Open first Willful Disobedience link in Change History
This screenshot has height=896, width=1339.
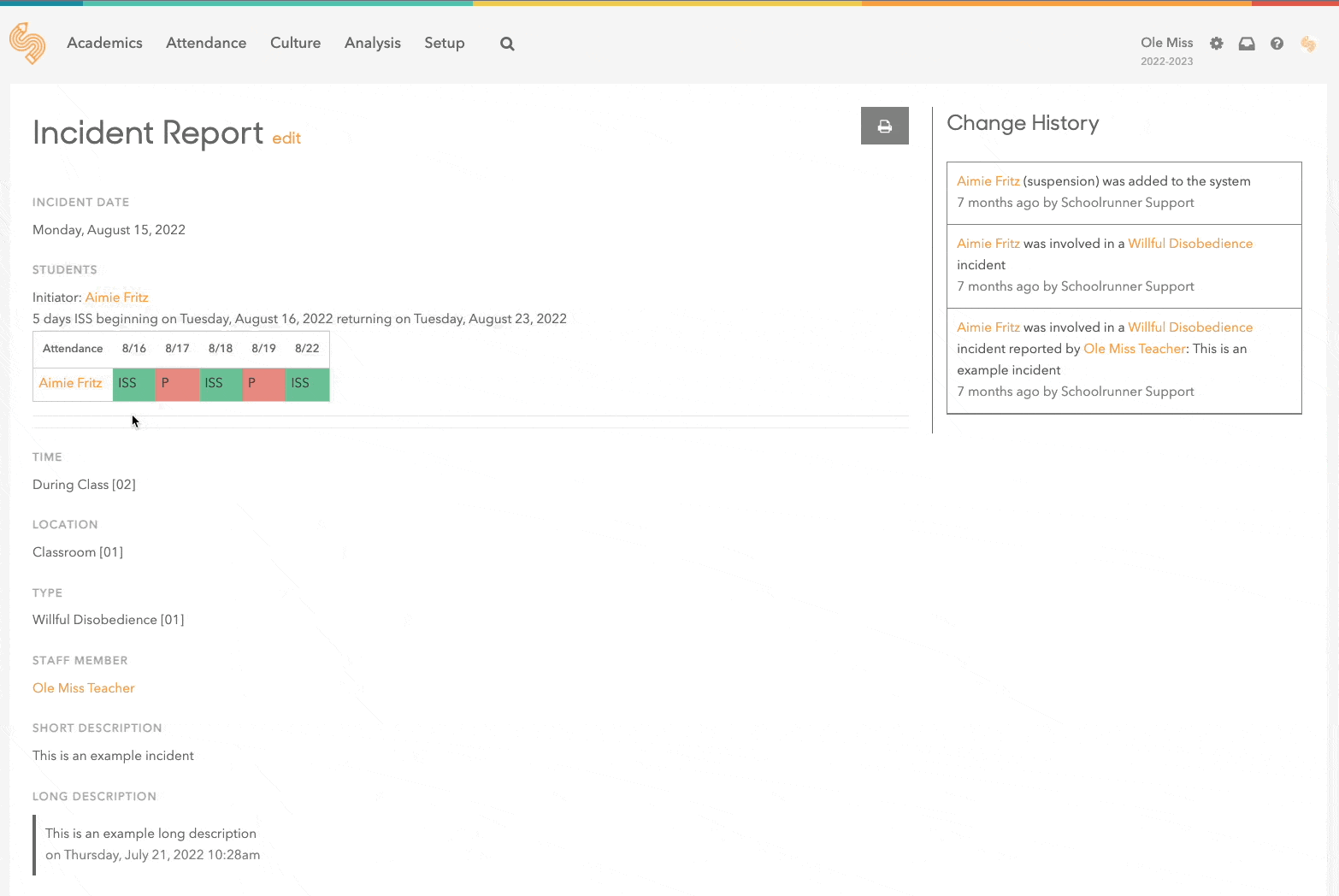click(1189, 244)
